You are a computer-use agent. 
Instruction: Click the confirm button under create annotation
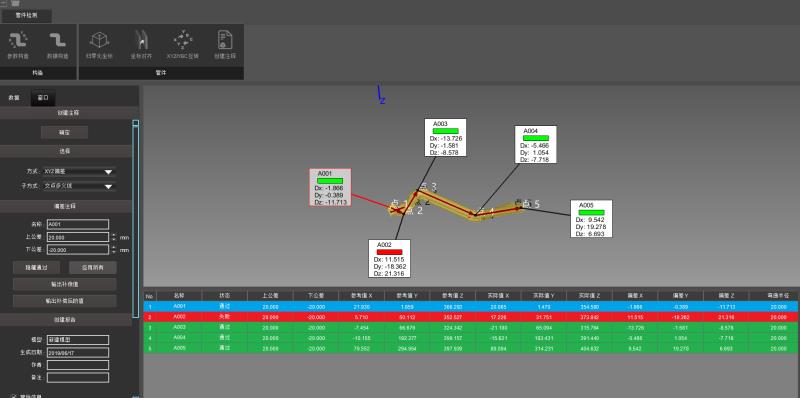tap(64, 133)
